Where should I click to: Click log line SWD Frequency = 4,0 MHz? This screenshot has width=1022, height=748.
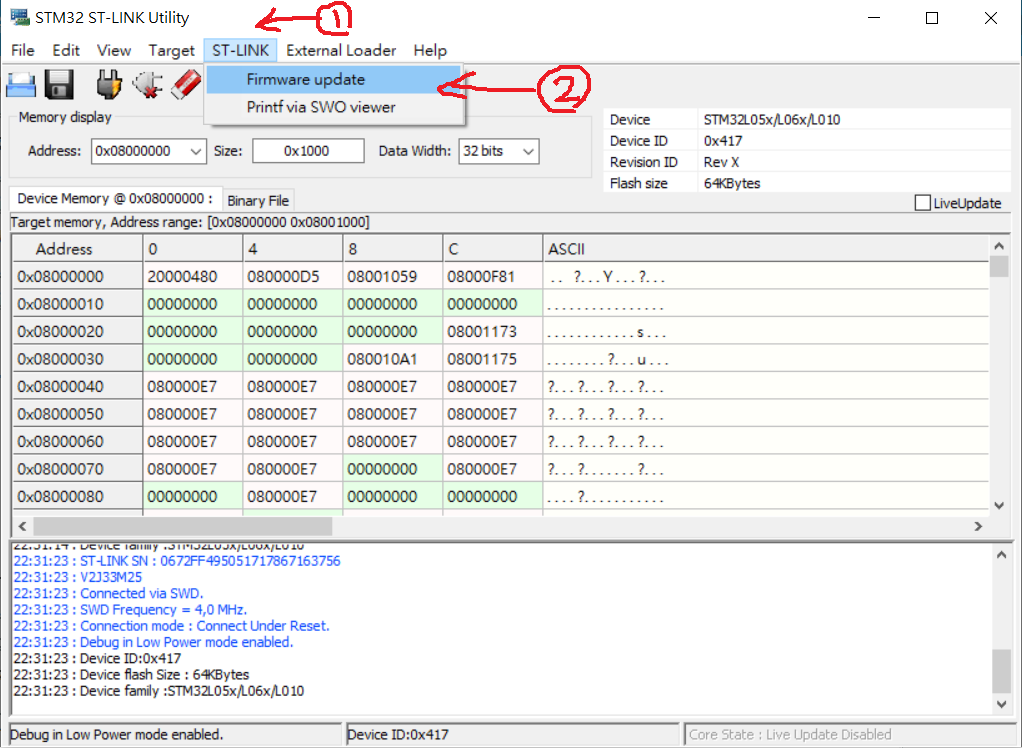pyautogui.click(x=130, y=610)
